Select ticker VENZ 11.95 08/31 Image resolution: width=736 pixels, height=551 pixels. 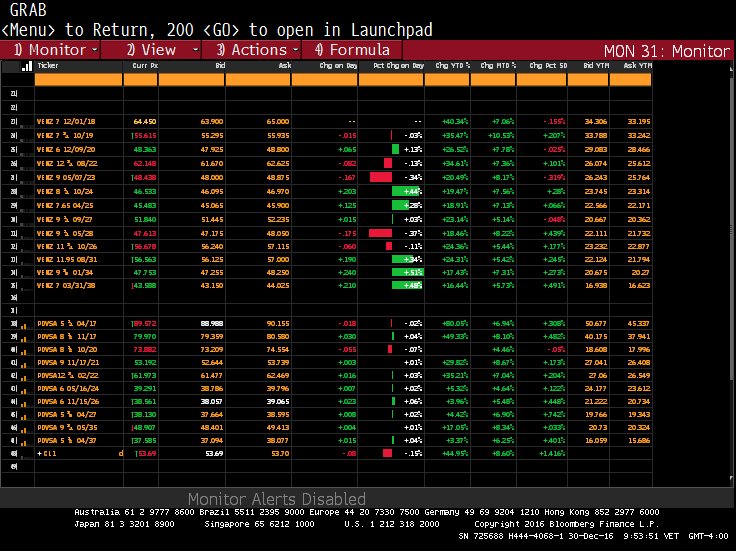(x=66, y=260)
